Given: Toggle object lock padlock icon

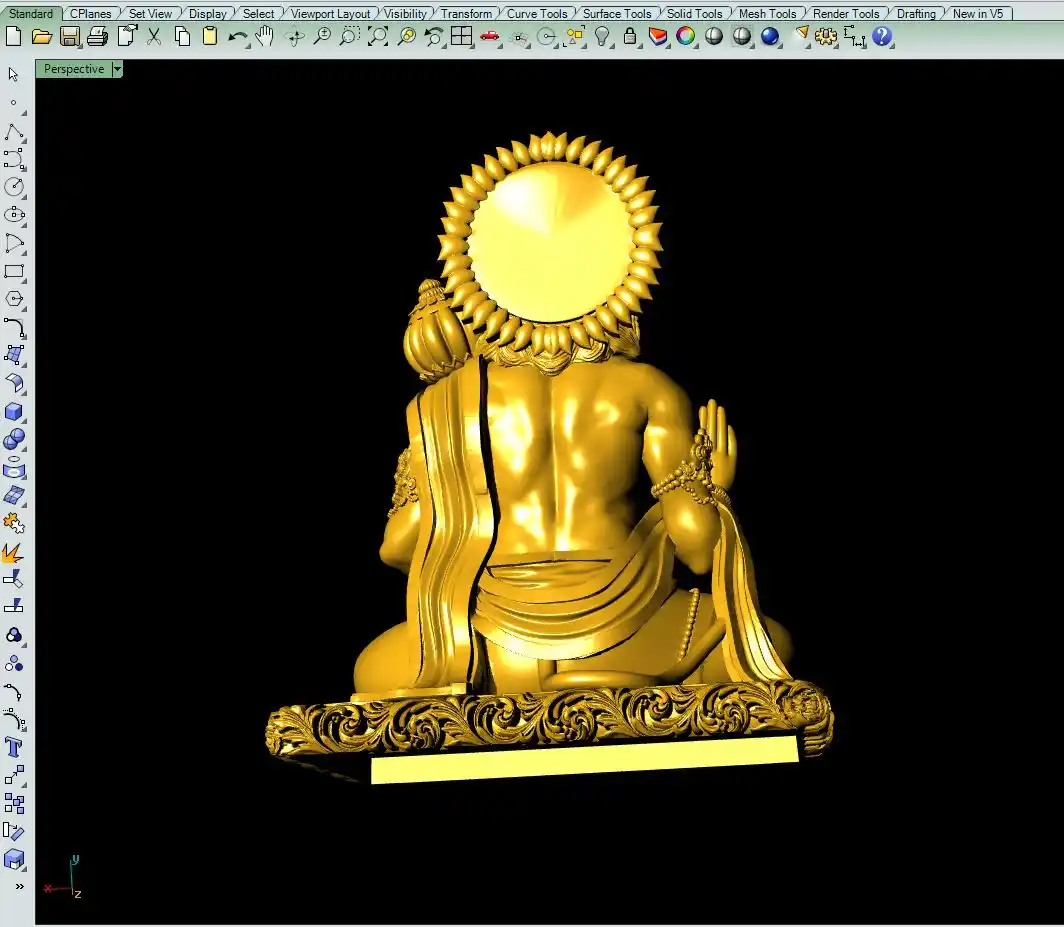Looking at the screenshot, I should 630,37.
